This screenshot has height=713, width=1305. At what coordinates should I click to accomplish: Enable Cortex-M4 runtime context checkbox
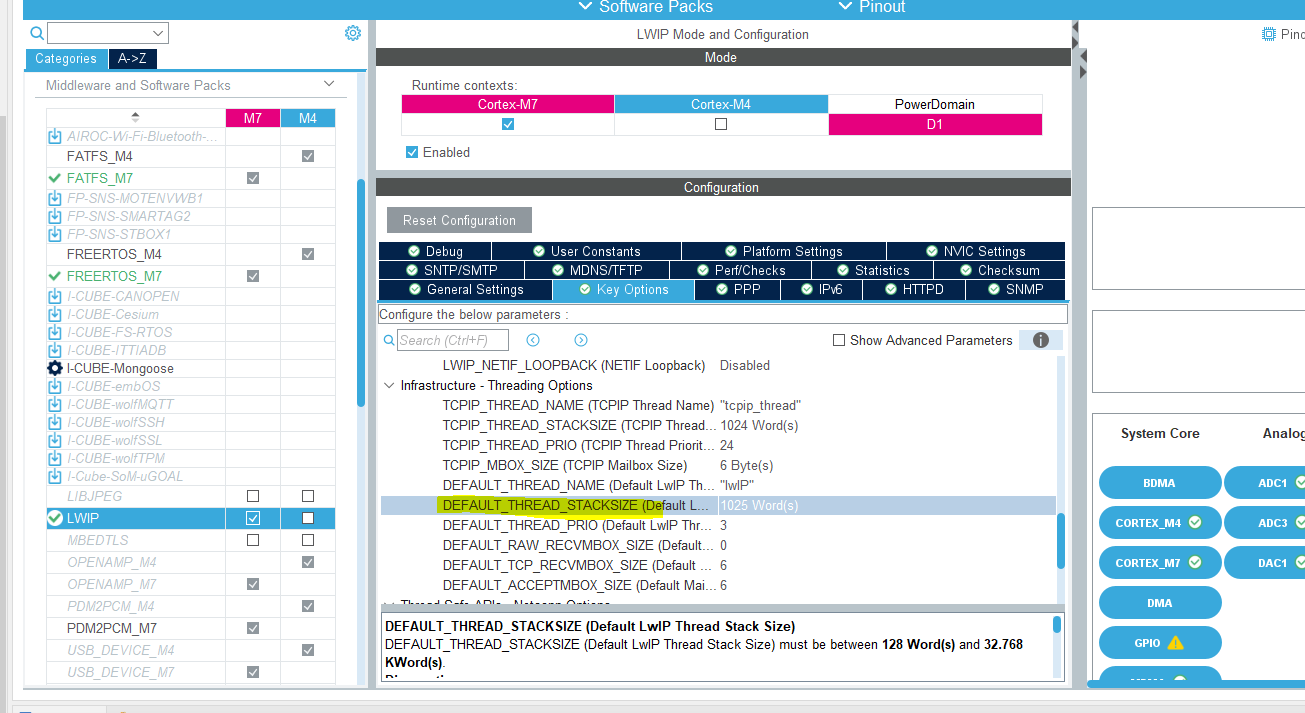(720, 123)
